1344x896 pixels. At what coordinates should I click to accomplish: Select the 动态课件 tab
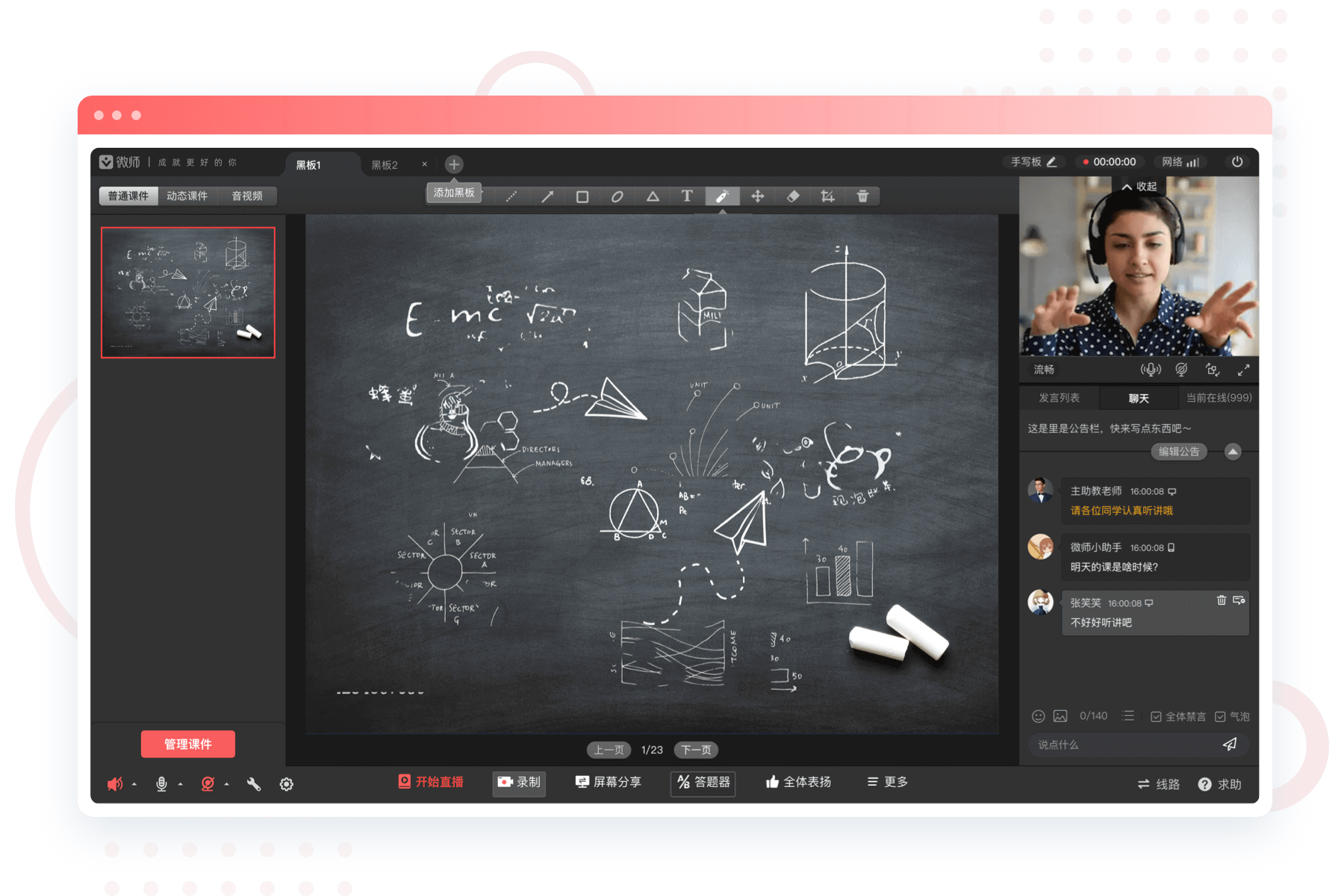click(x=187, y=196)
